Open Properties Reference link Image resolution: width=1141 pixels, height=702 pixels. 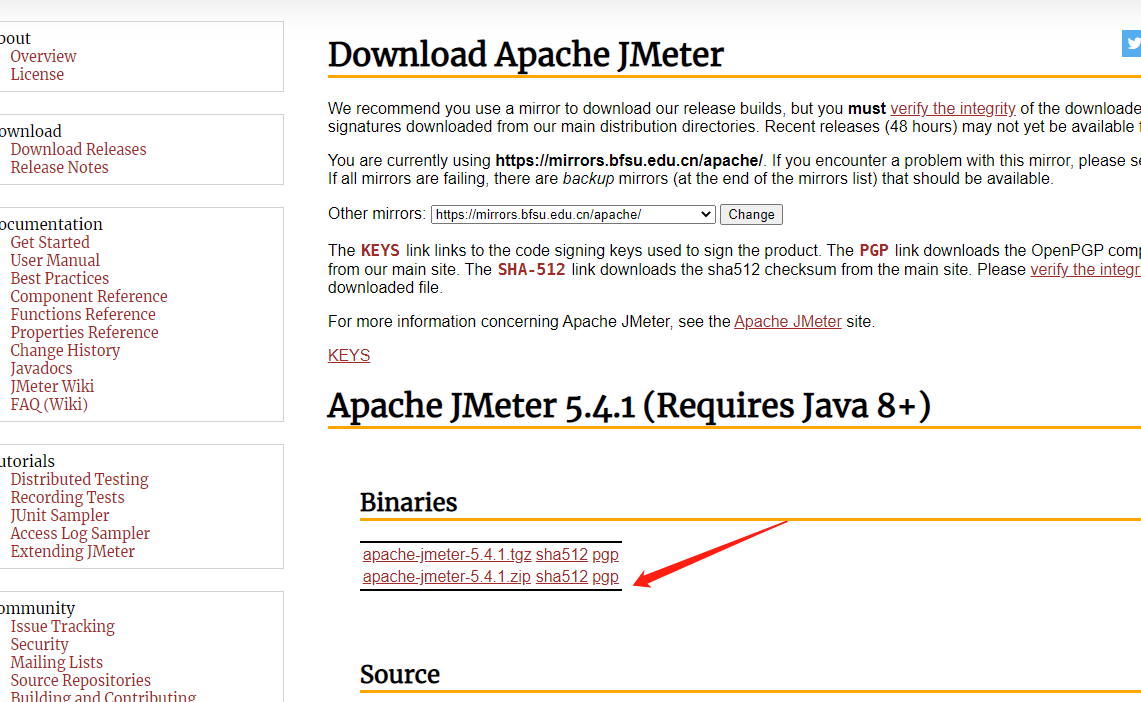[84, 333]
